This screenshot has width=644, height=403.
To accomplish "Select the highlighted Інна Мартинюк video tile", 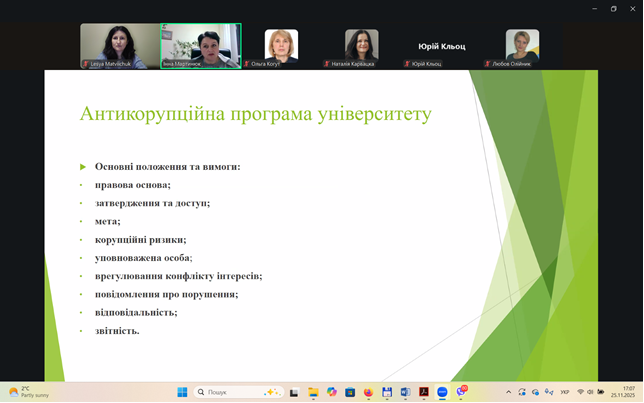I will pyautogui.click(x=201, y=46).
